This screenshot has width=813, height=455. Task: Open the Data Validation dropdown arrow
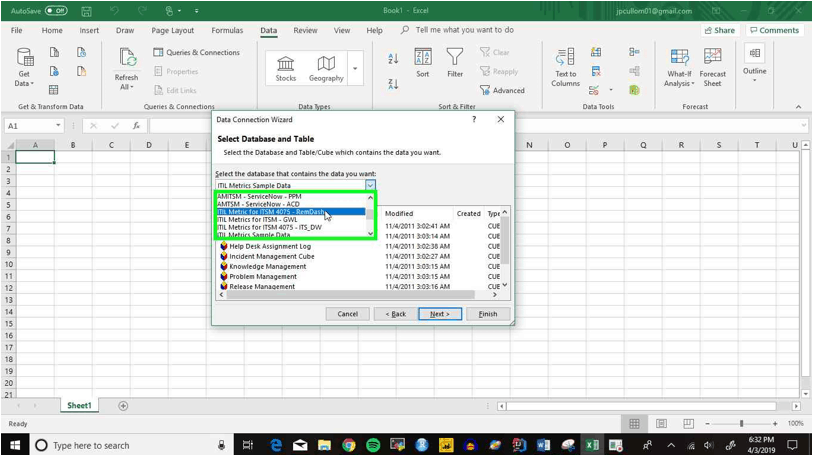[x=611, y=90]
